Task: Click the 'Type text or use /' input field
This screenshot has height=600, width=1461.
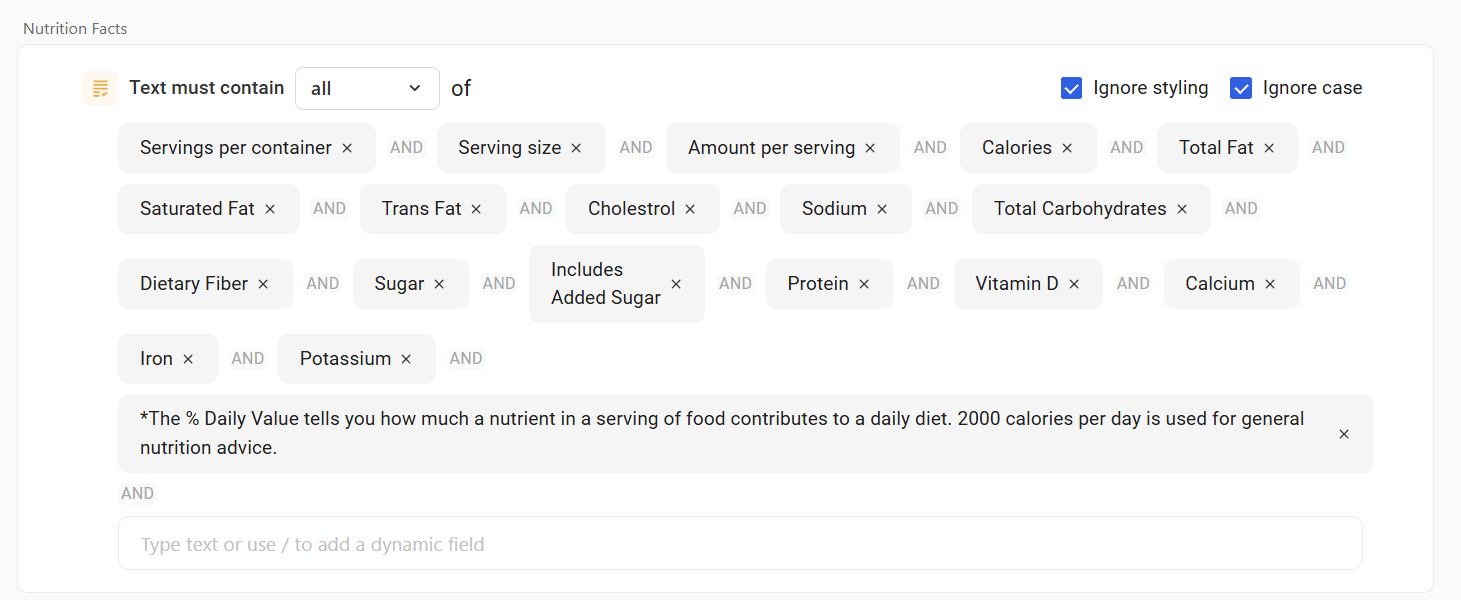Action: coord(740,544)
